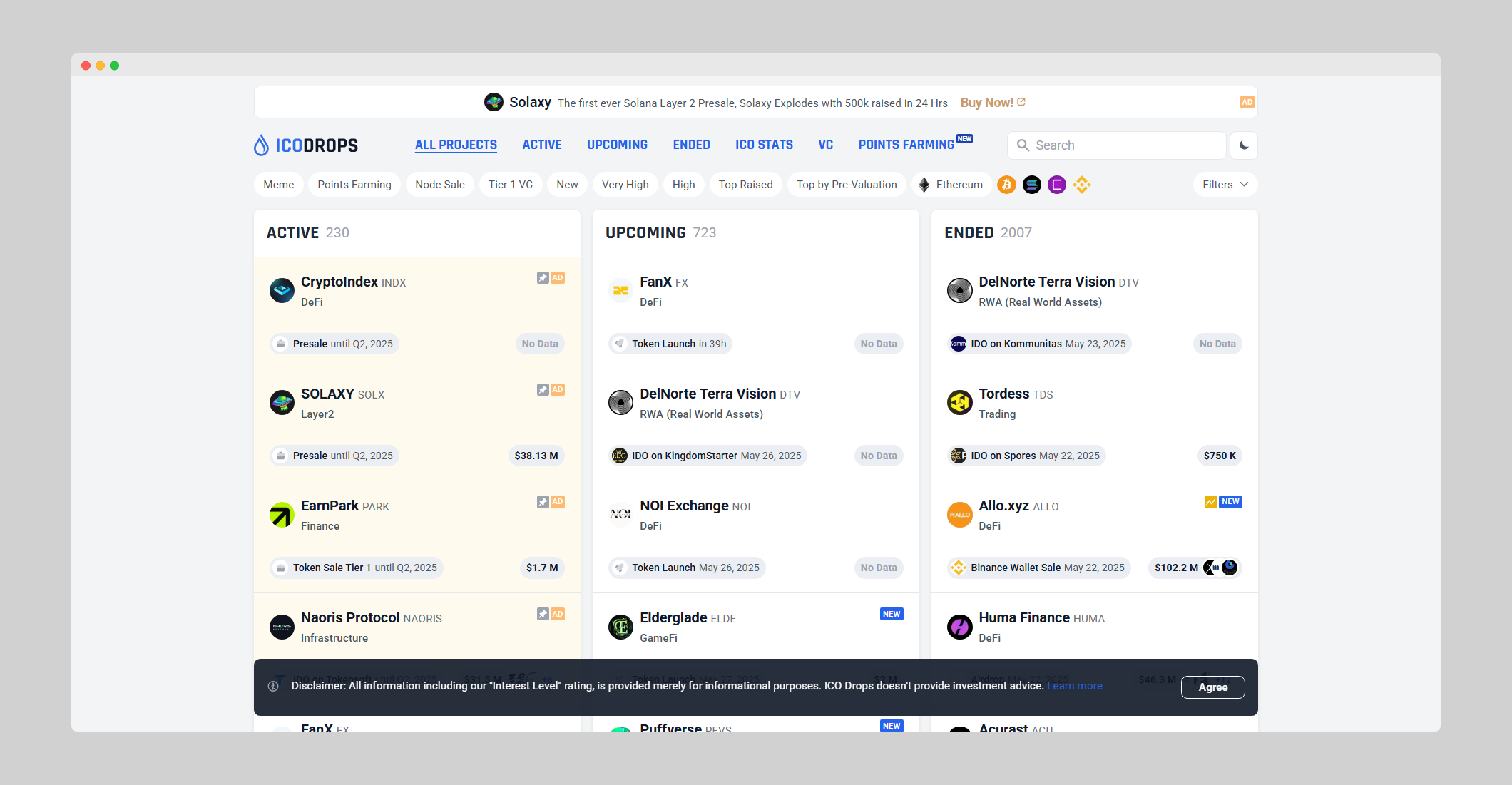Click the SOLAXY project logo
Screen dimensions: 1512x785
tap(282, 403)
